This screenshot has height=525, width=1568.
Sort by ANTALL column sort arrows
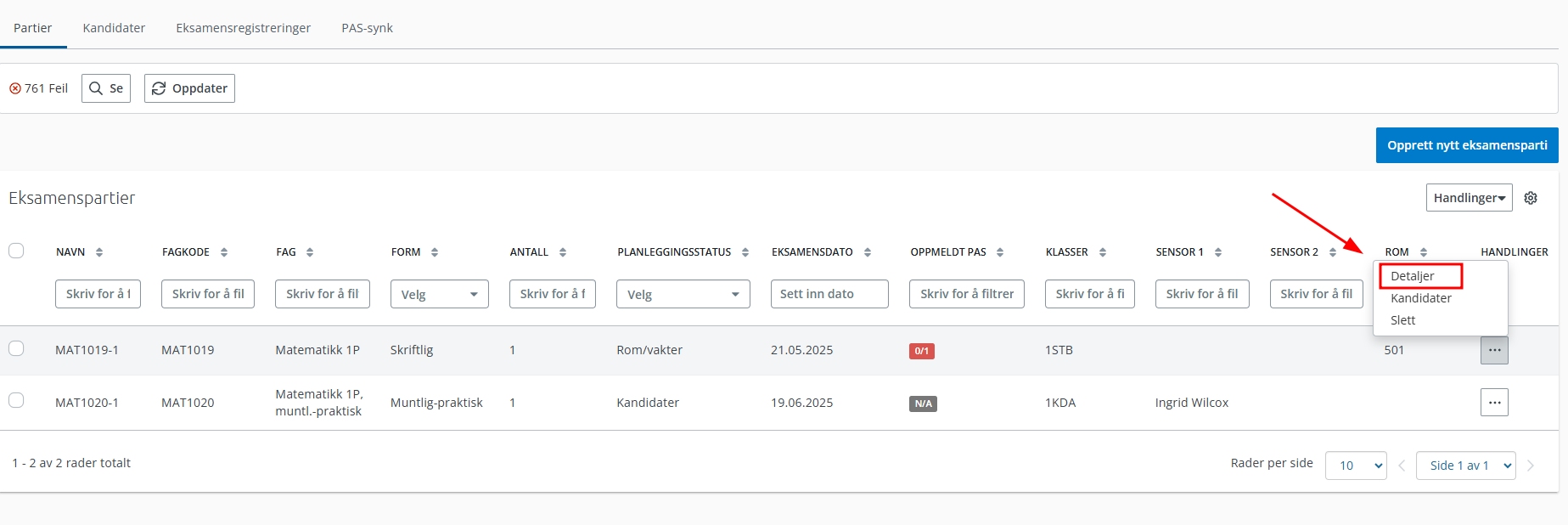[563, 252]
